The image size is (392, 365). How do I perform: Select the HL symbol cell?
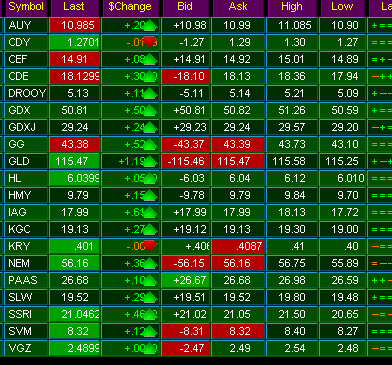coord(26,178)
